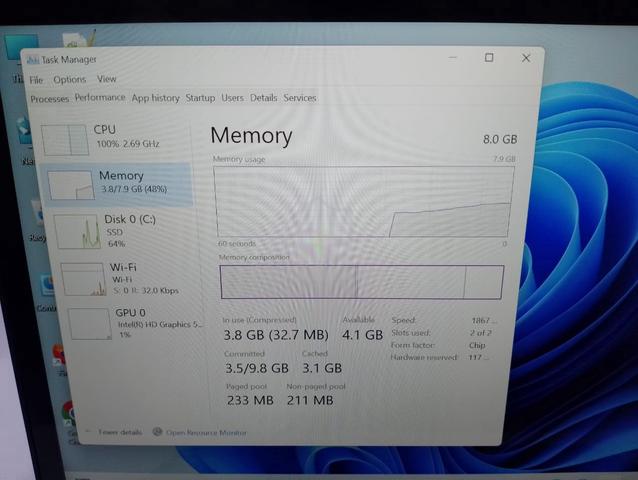This screenshot has height=480, width=638.
Task: Minimize the Task Manager window
Action: point(452,57)
